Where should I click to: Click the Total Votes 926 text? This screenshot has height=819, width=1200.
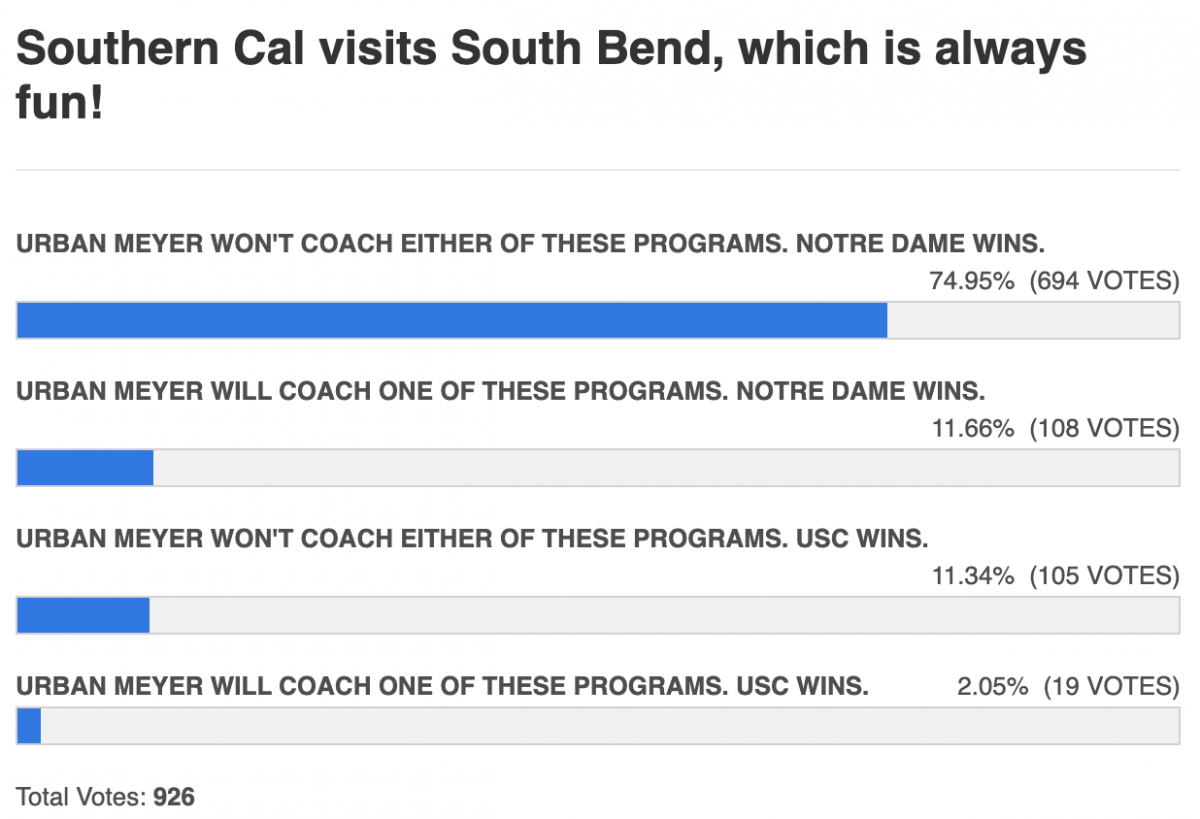[x=105, y=797]
